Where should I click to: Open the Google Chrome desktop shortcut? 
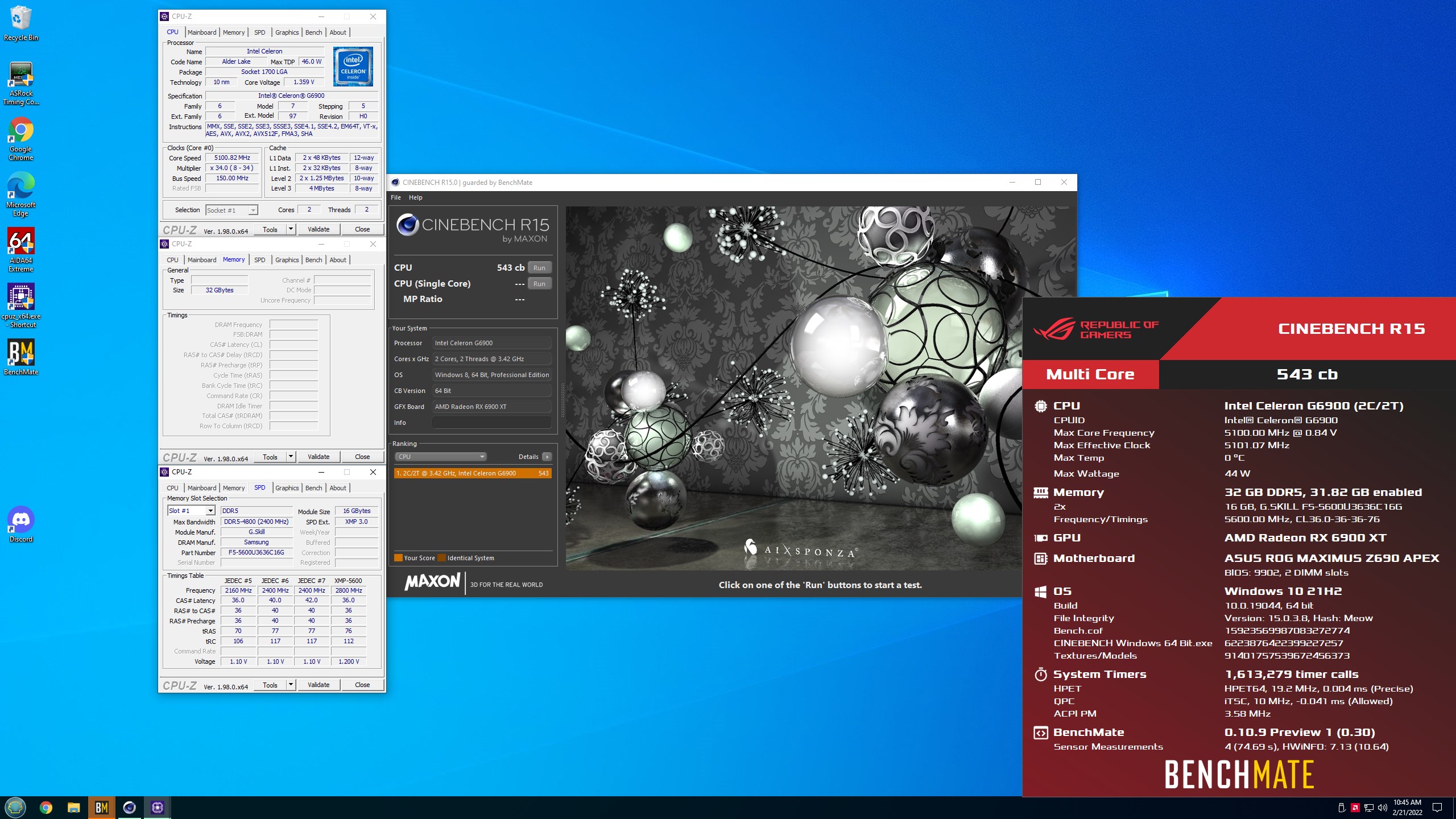(x=20, y=140)
